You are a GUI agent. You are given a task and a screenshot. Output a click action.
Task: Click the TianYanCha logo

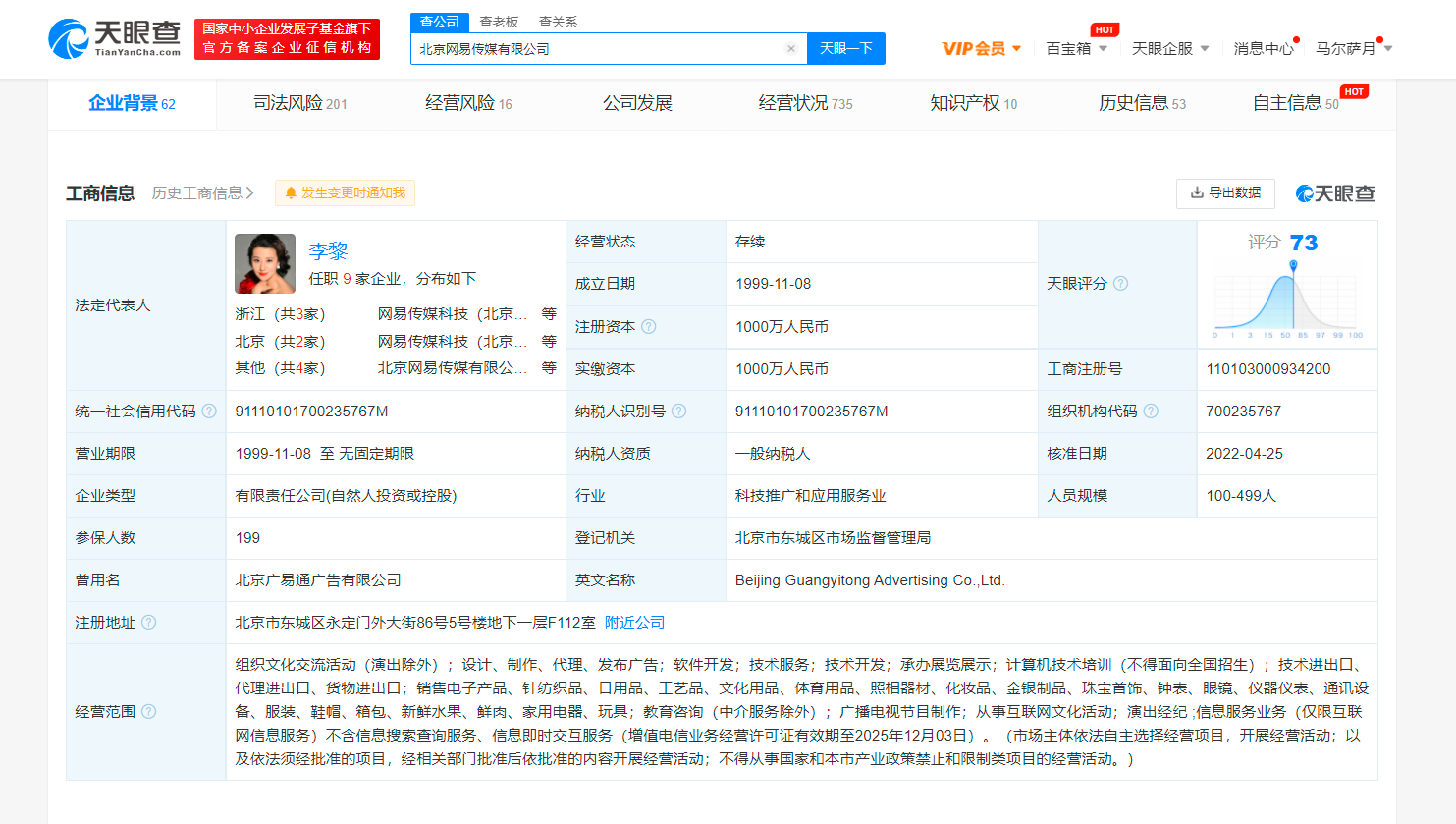114,38
